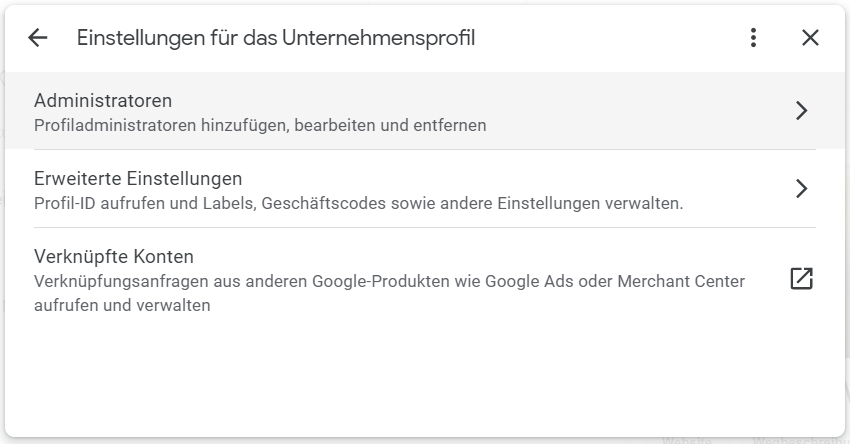Expand Erweiterte Einstellungen via its chevron
Viewport: 850px width, 444px height.
tap(801, 188)
